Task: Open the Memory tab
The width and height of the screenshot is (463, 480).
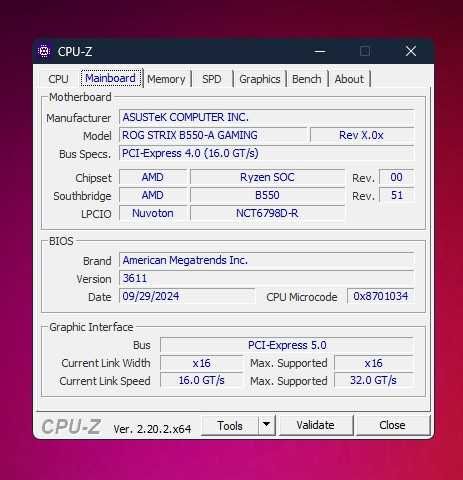Action: click(x=166, y=79)
